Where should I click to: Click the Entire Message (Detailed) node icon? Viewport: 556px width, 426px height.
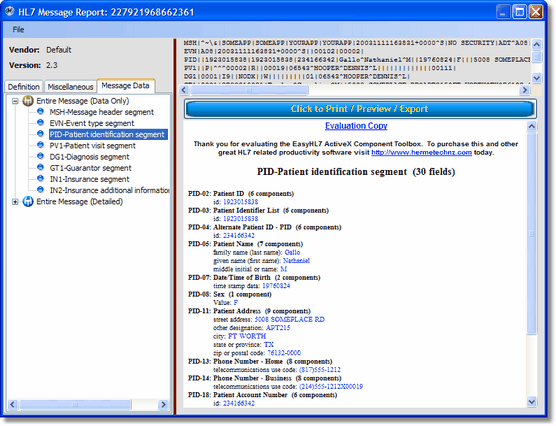pyautogui.click(x=28, y=202)
